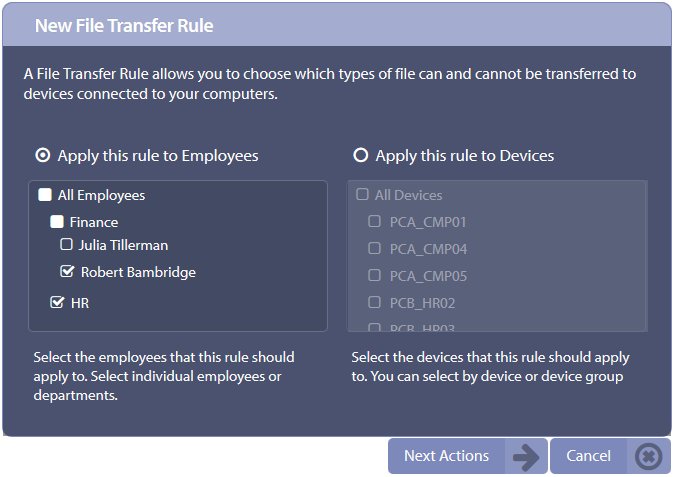
Task: Select Apply this rule to Devices radio
Action: tap(361, 155)
